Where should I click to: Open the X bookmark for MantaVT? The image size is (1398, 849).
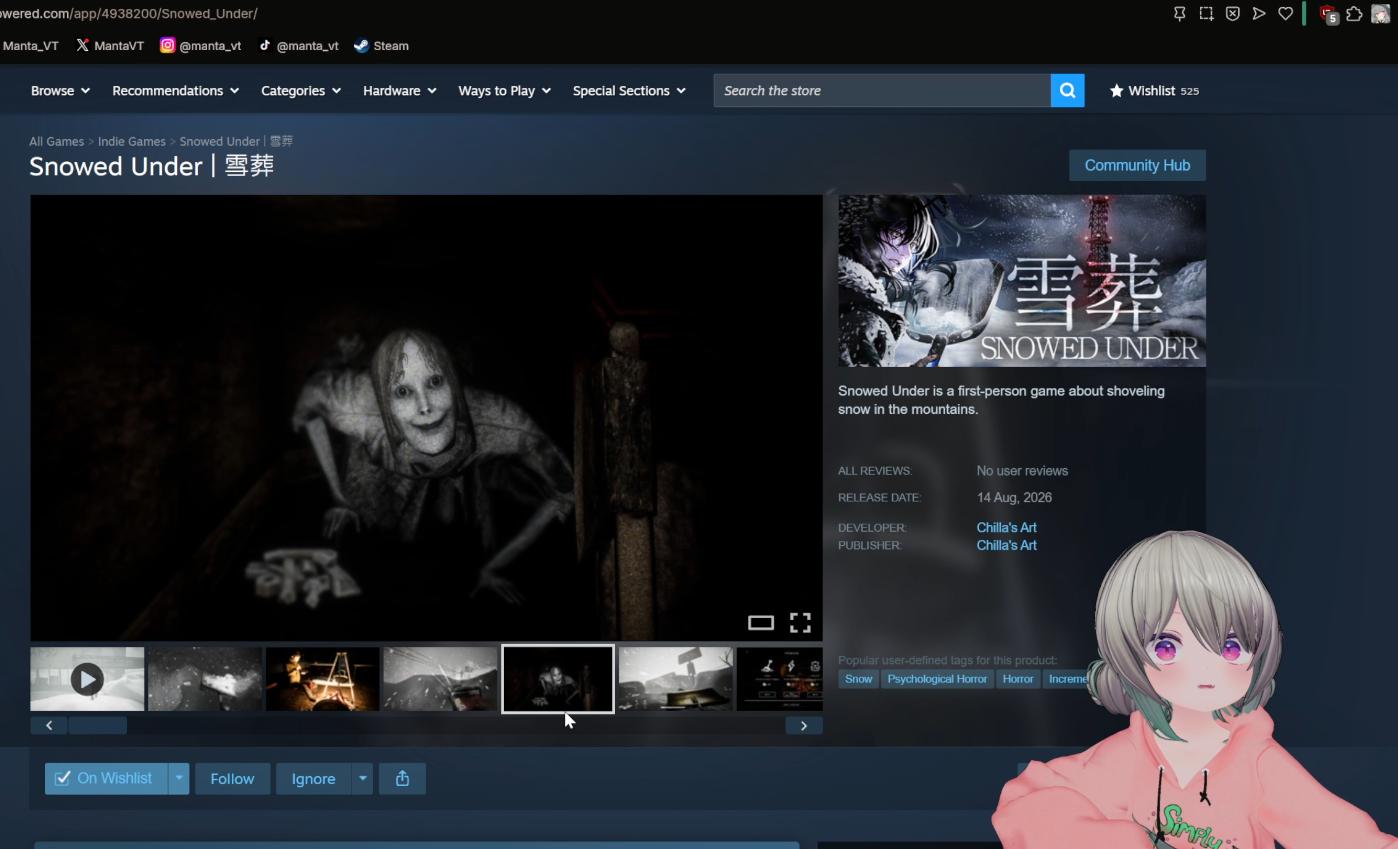110,46
